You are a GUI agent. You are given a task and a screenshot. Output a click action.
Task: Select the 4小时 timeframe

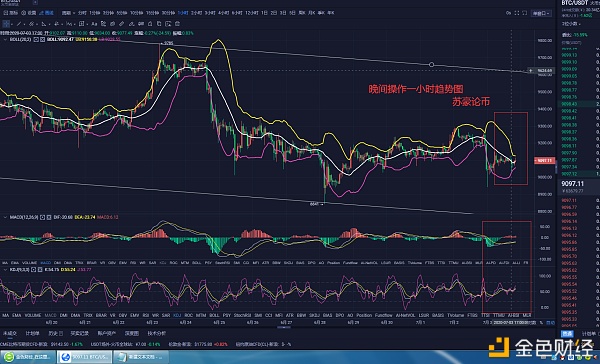[x=223, y=13]
